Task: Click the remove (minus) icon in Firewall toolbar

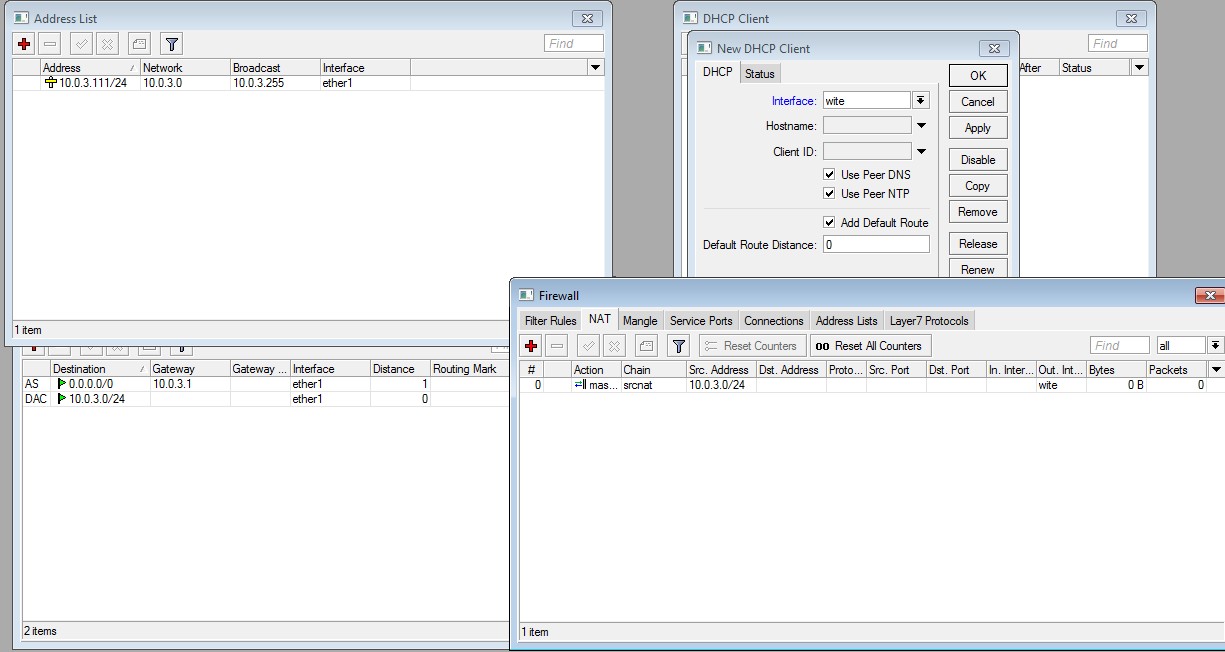Action: 557,346
